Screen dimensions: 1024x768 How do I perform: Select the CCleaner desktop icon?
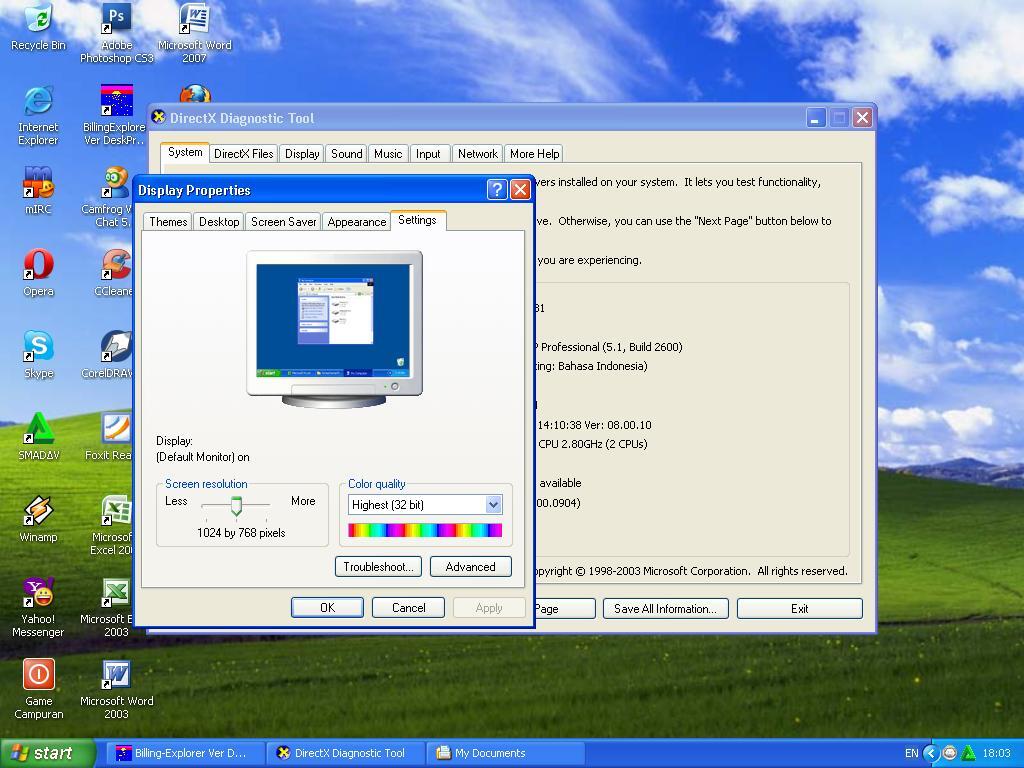114,272
